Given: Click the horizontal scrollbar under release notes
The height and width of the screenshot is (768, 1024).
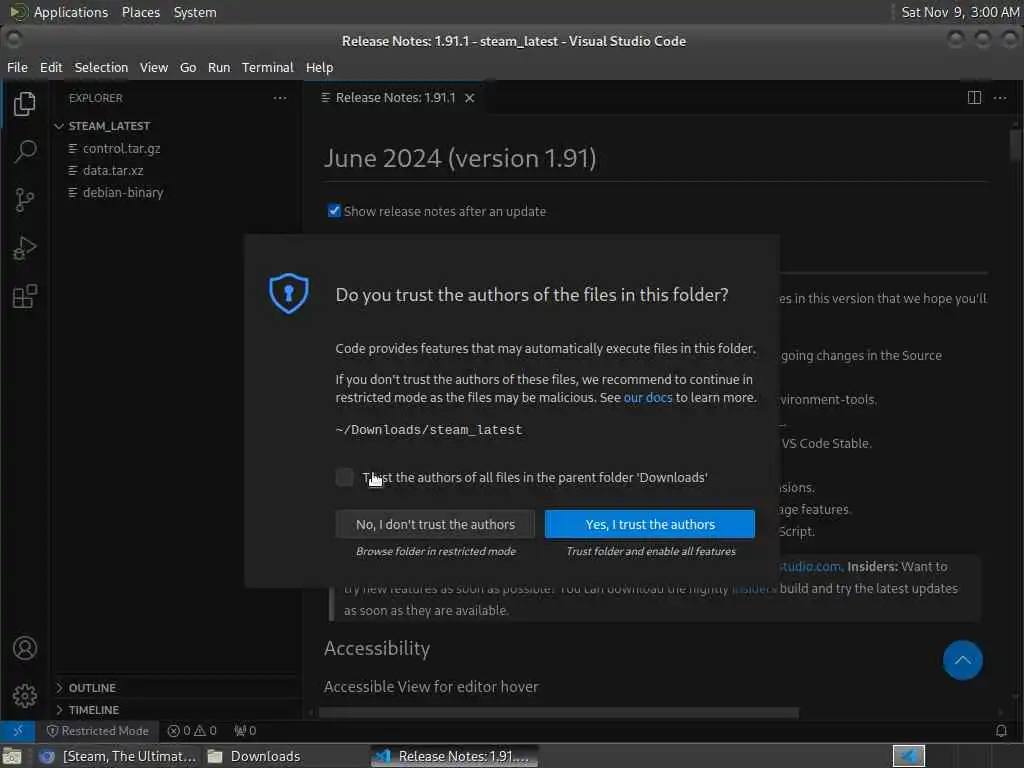Looking at the screenshot, I should tap(558, 712).
